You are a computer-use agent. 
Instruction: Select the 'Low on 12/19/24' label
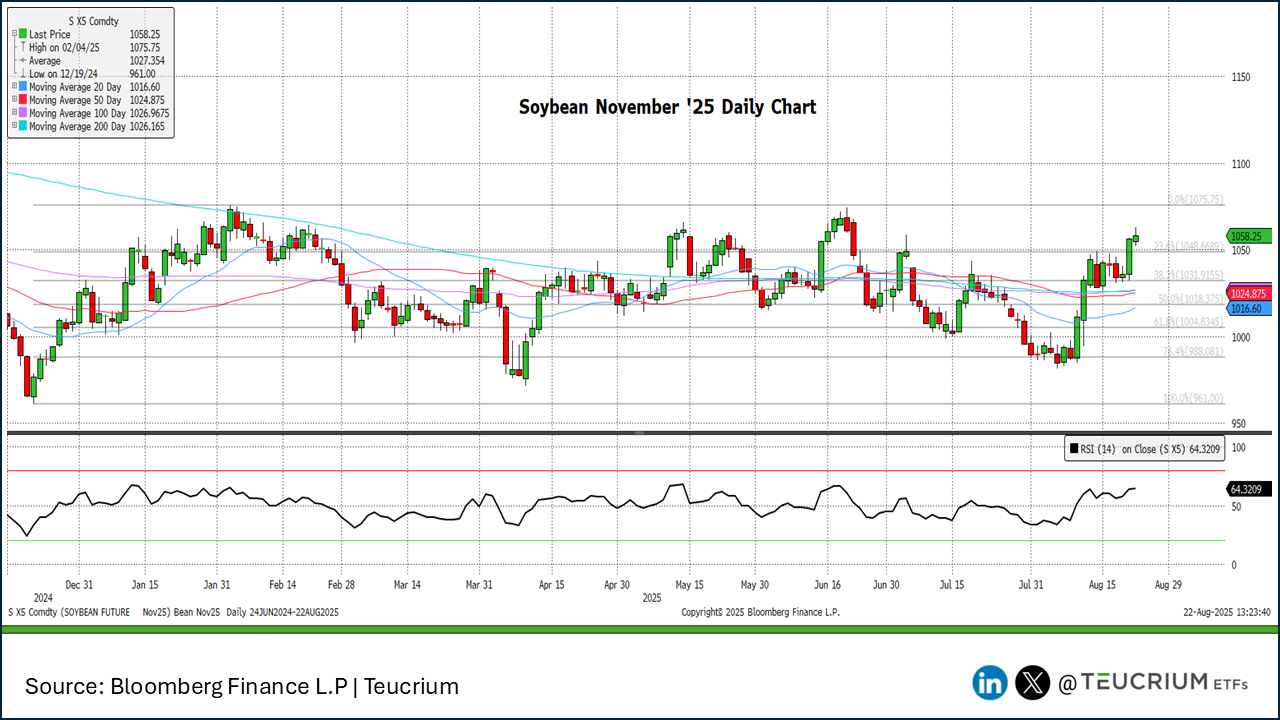tap(62, 74)
